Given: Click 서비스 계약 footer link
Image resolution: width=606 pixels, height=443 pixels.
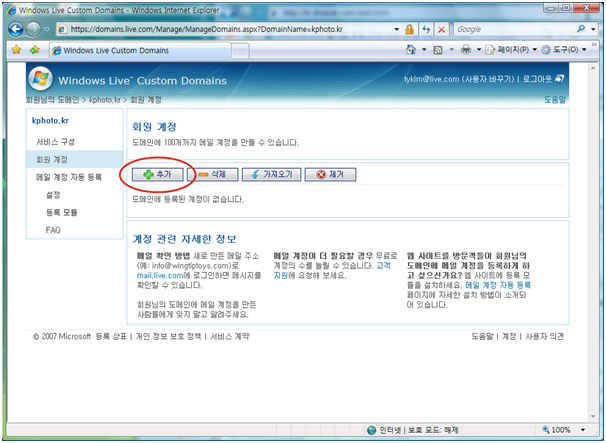Looking at the screenshot, I should tap(230, 336).
